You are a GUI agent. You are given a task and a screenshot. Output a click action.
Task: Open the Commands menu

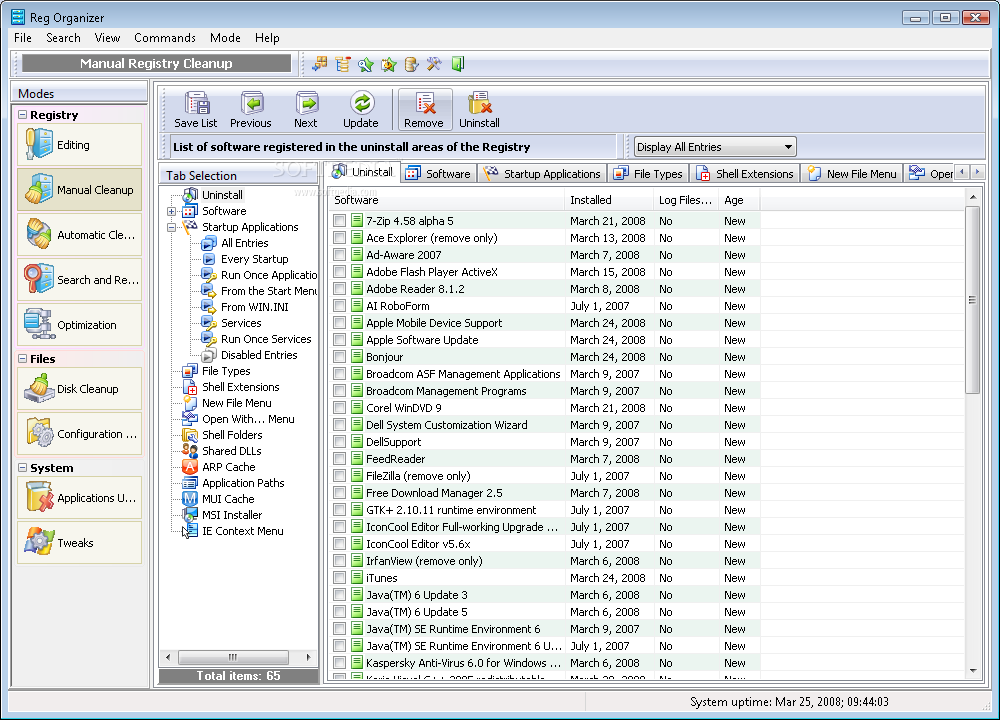(165, 38)
